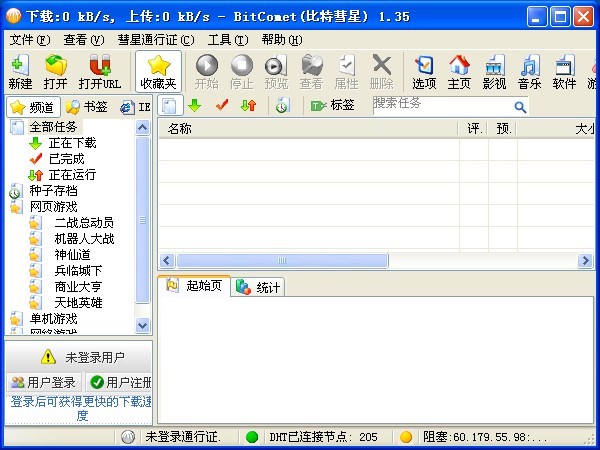This screenshot has width=600, height=450.
Task: Click the 用户注册 button
Action: pos(120,382)
